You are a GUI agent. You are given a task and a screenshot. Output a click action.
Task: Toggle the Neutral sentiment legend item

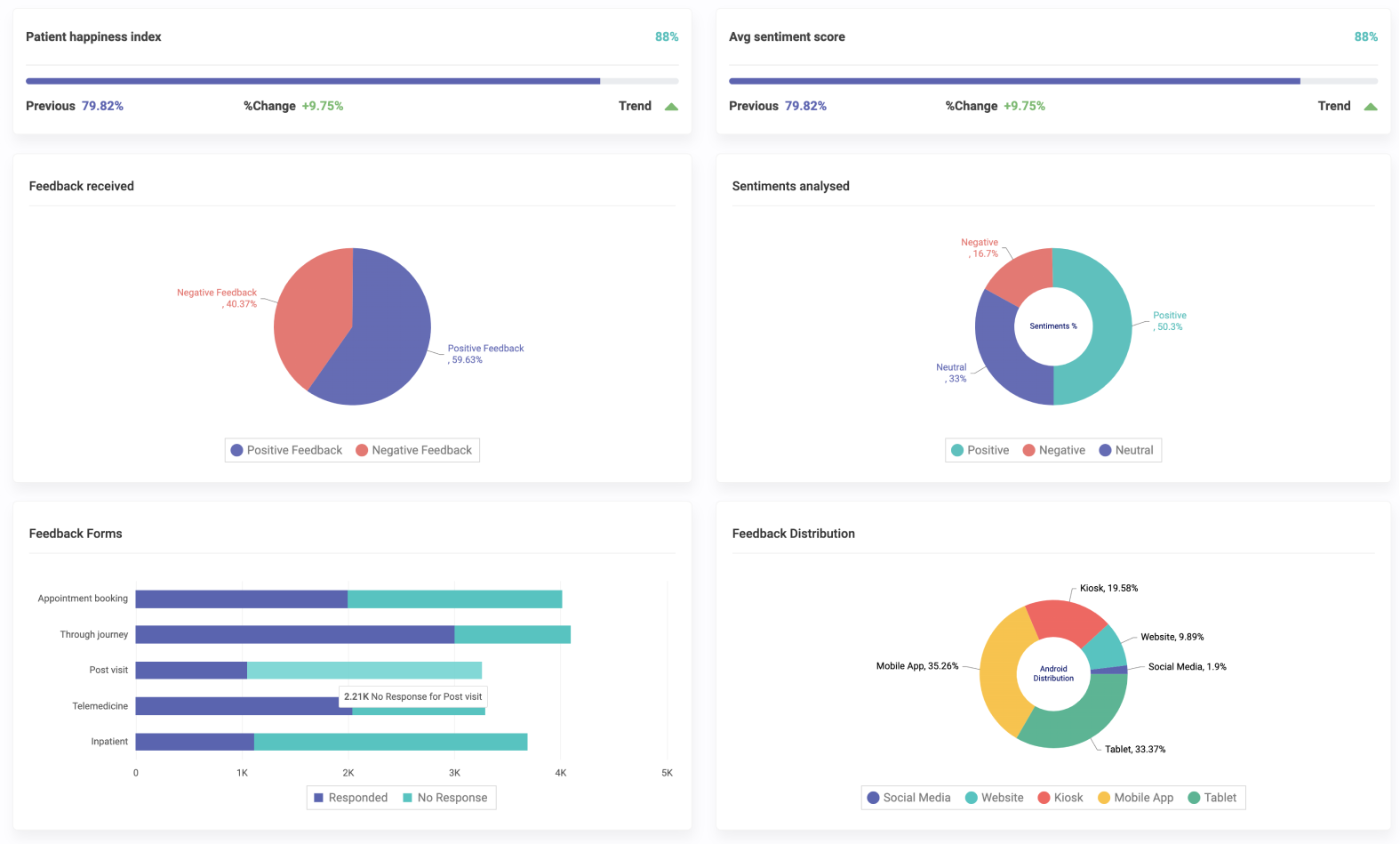1125,450
